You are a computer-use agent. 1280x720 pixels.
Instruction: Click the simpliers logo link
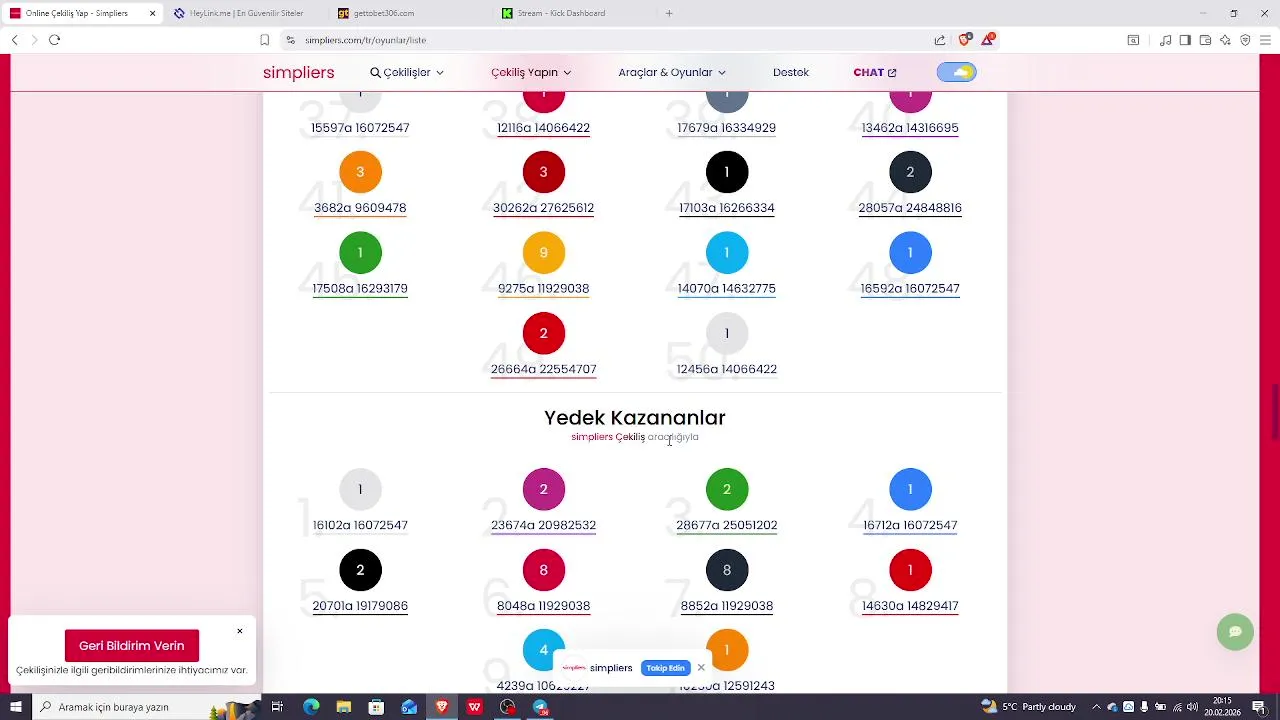click(x=298, y=72)
